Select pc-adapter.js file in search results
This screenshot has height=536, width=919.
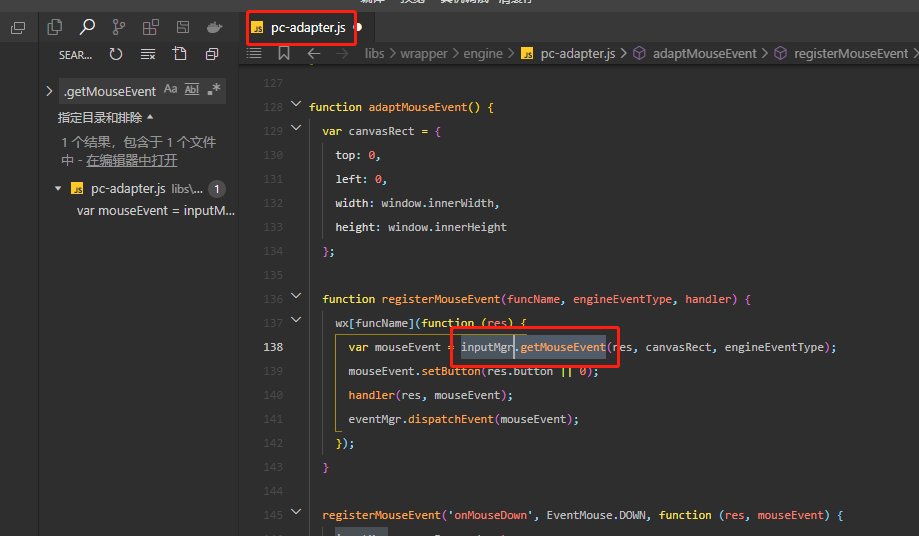(128, 189)
